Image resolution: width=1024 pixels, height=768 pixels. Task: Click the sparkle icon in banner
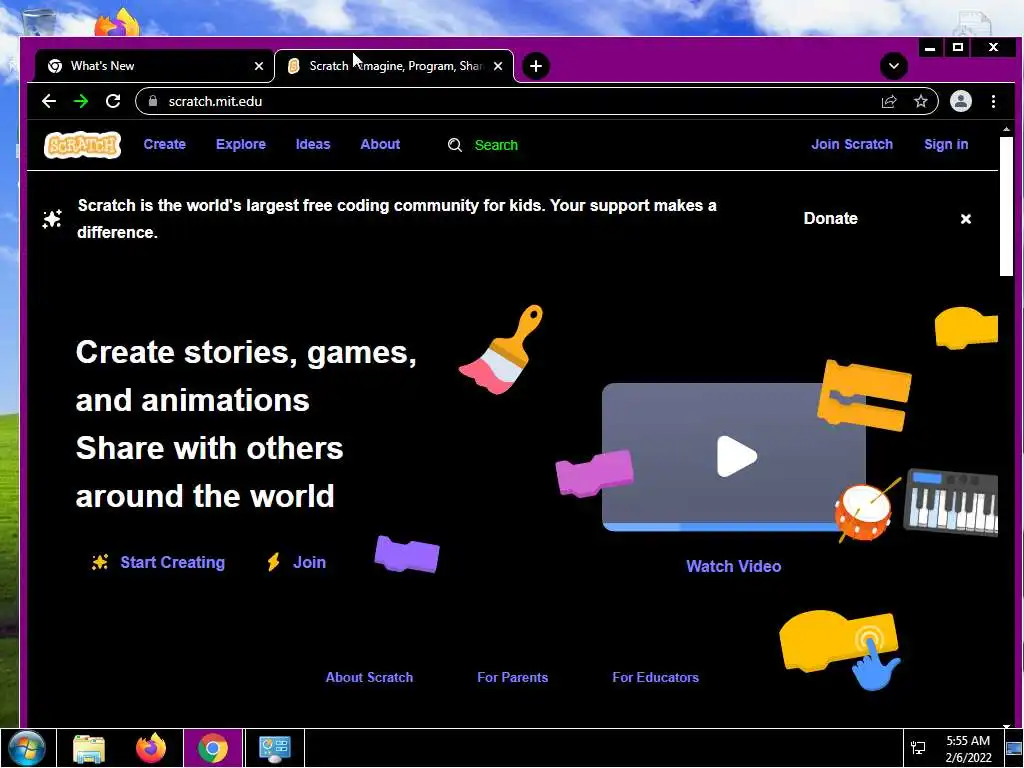[52, 219]
